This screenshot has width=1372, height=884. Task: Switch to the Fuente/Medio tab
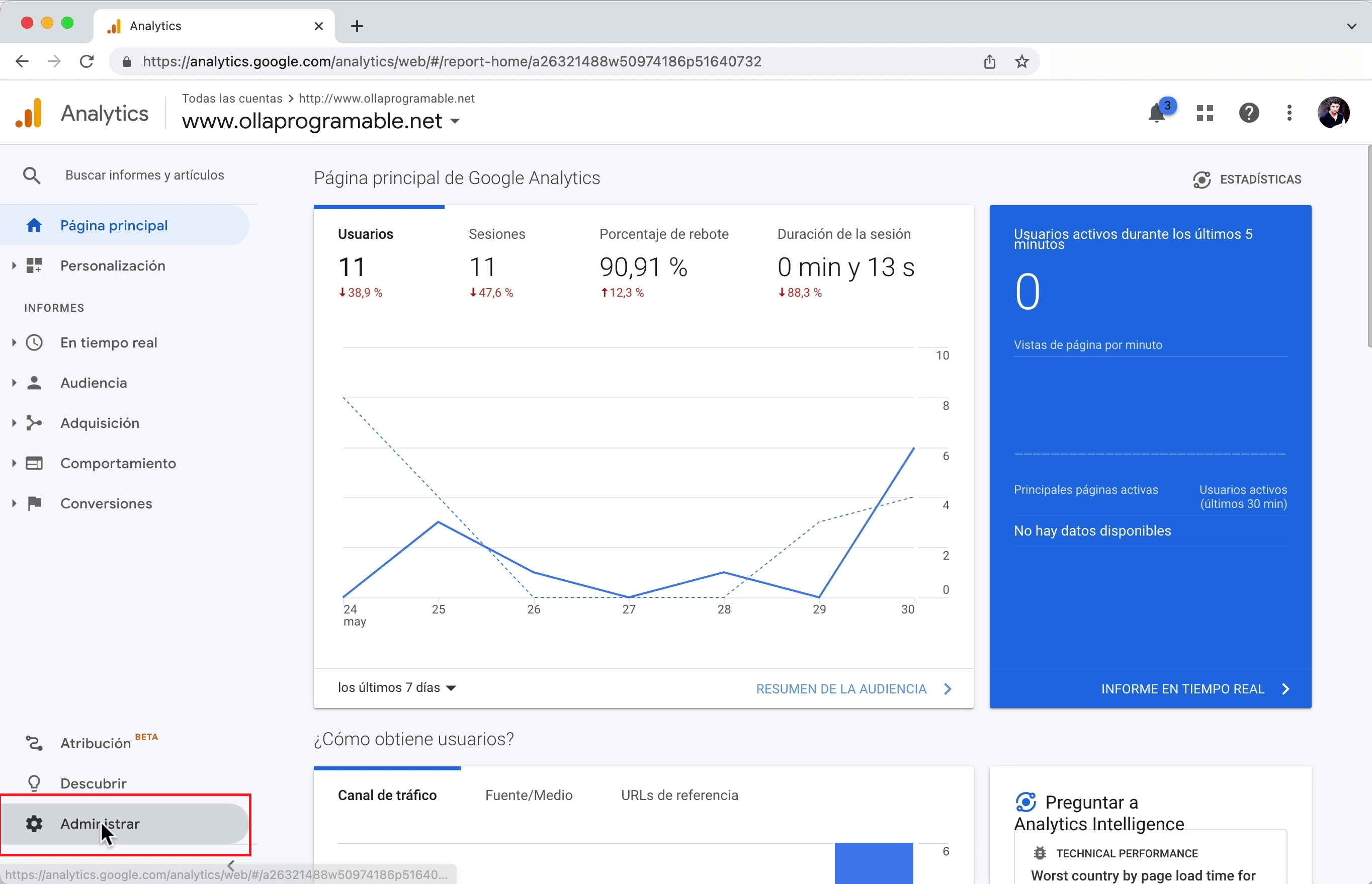click(529, 795)
